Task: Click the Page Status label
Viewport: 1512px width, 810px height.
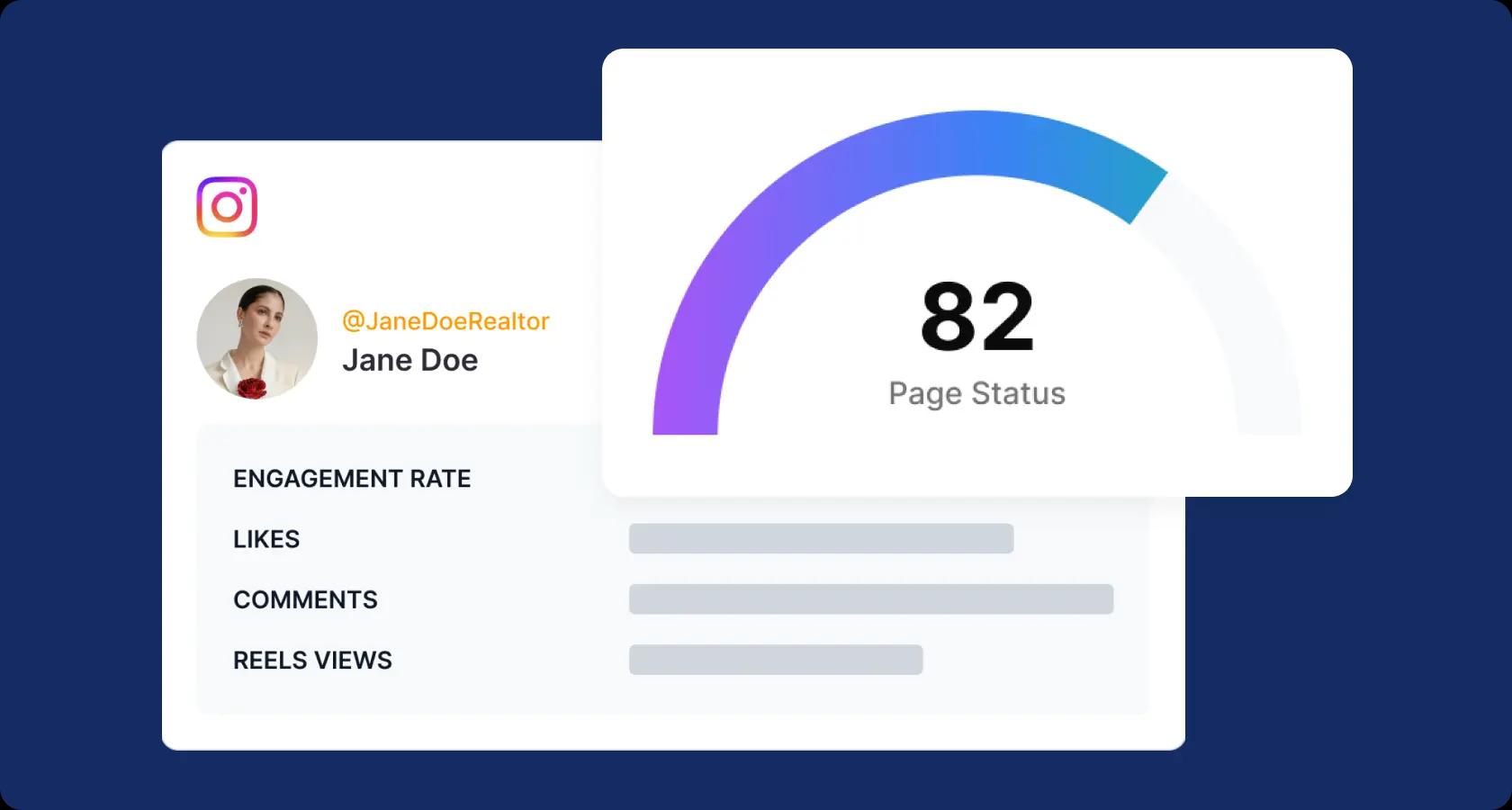Action: click(x=976, y=394)
